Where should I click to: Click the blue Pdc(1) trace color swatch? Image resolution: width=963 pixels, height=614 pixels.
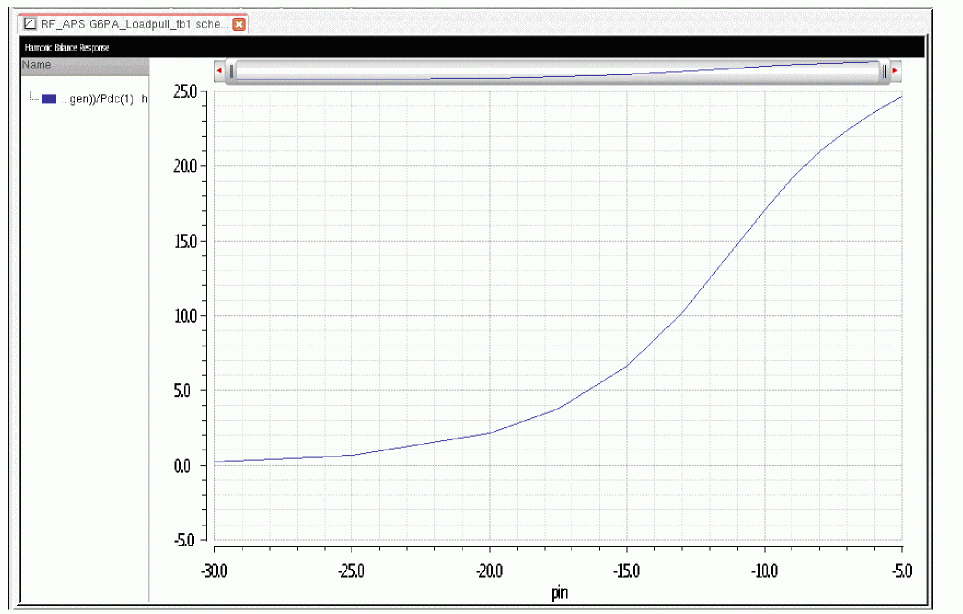(x=49, y=99)
